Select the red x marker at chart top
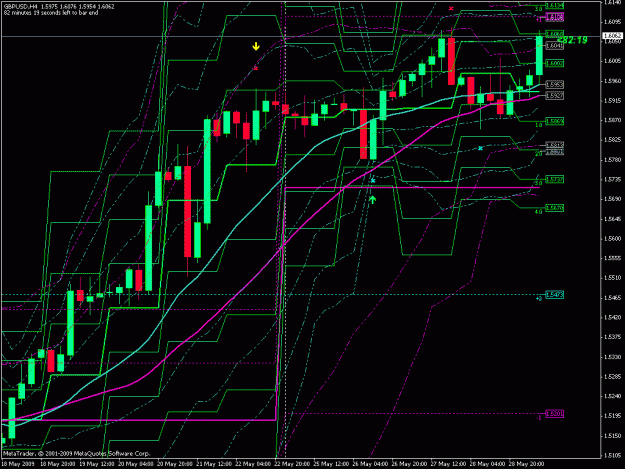The width and height of the screenshot is (625, 469). [x=451, y=8]
